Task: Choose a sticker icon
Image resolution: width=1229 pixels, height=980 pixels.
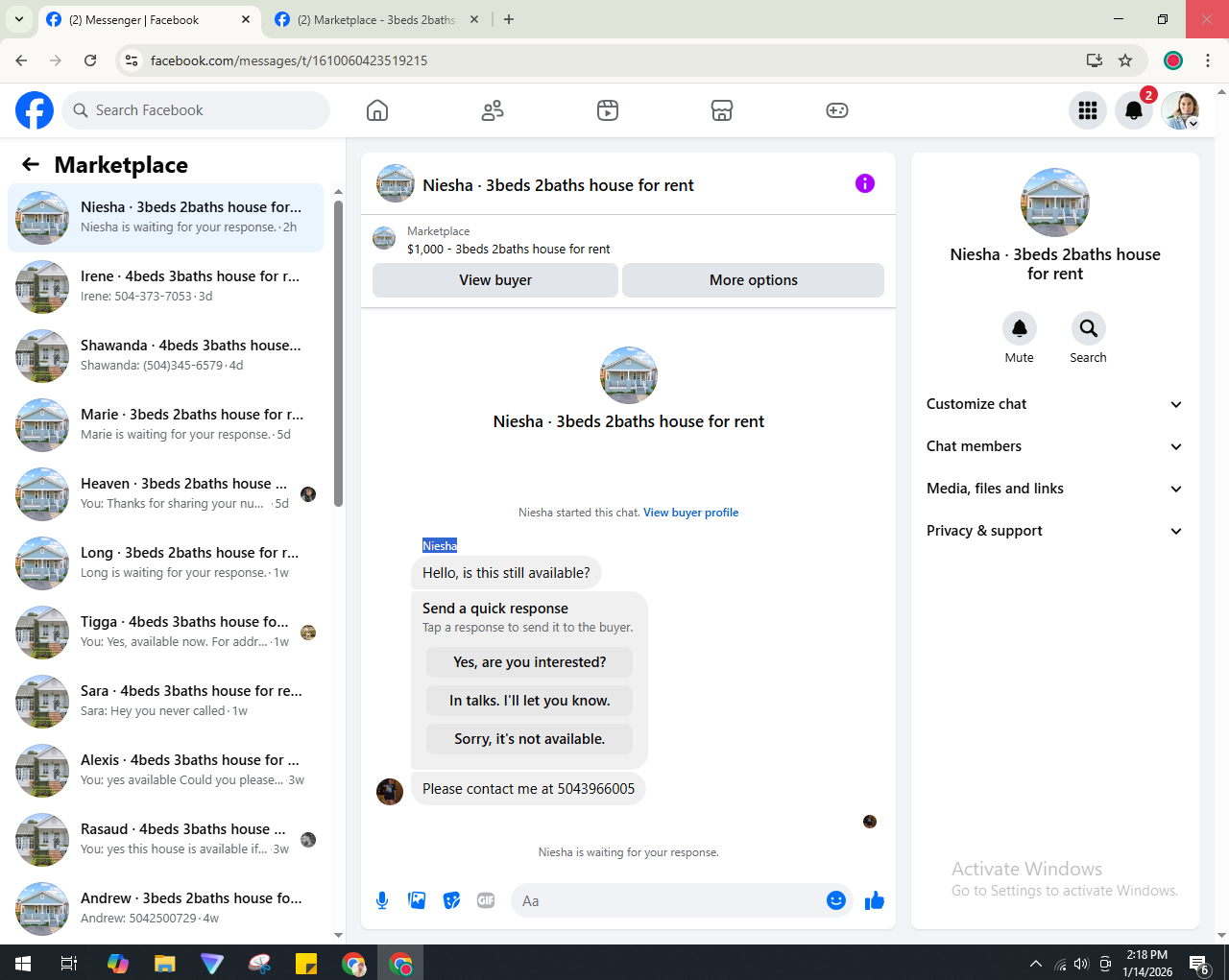Action: pyautogui.click(x=451, y=900)
